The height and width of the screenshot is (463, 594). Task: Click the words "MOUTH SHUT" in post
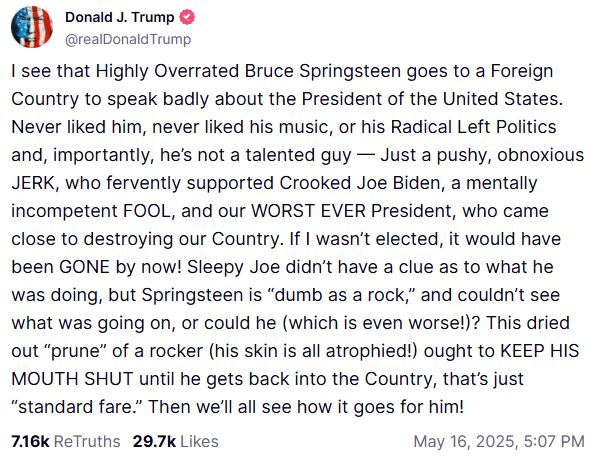point(72,379)
